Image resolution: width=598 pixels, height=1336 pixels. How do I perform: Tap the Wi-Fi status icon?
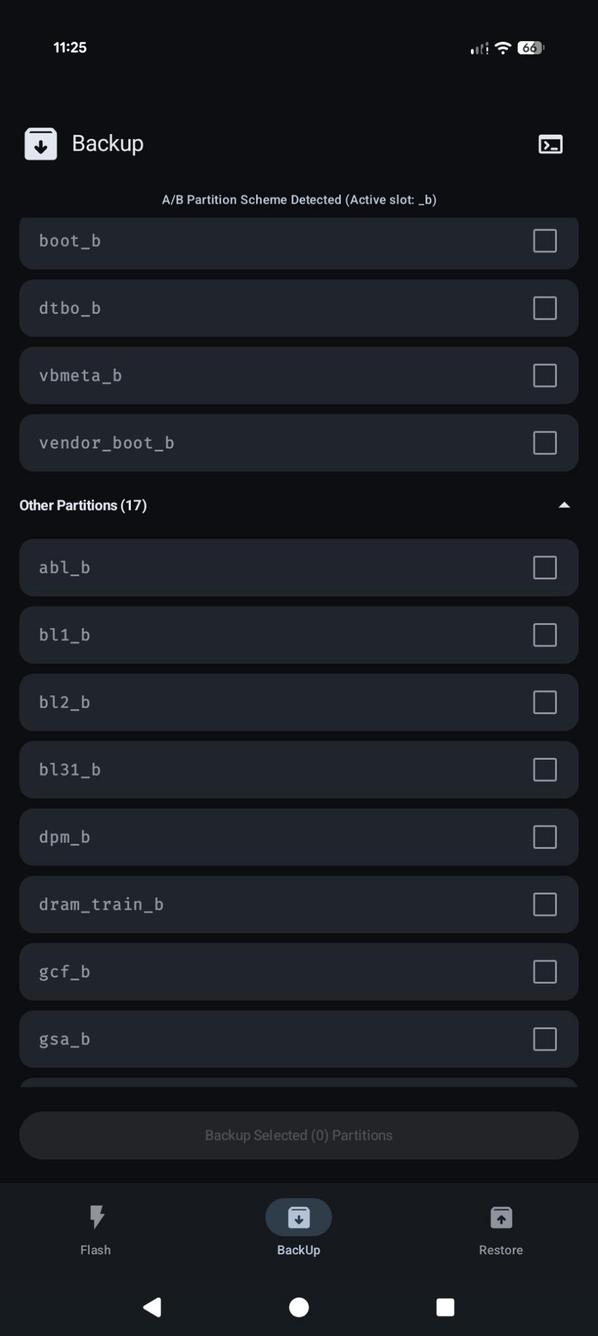[x=501, y=47]
